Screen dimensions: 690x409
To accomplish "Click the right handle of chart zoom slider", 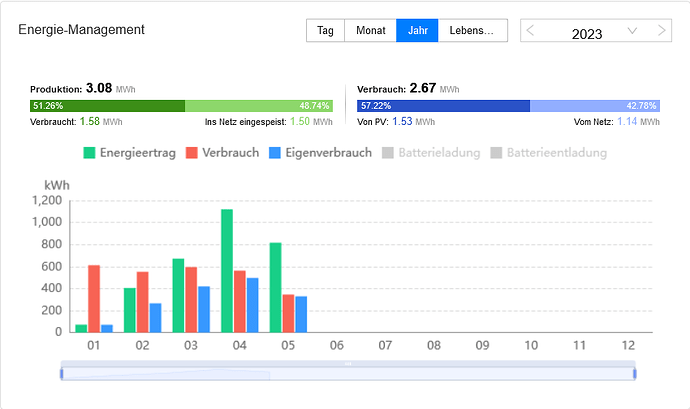I will 635,374.
